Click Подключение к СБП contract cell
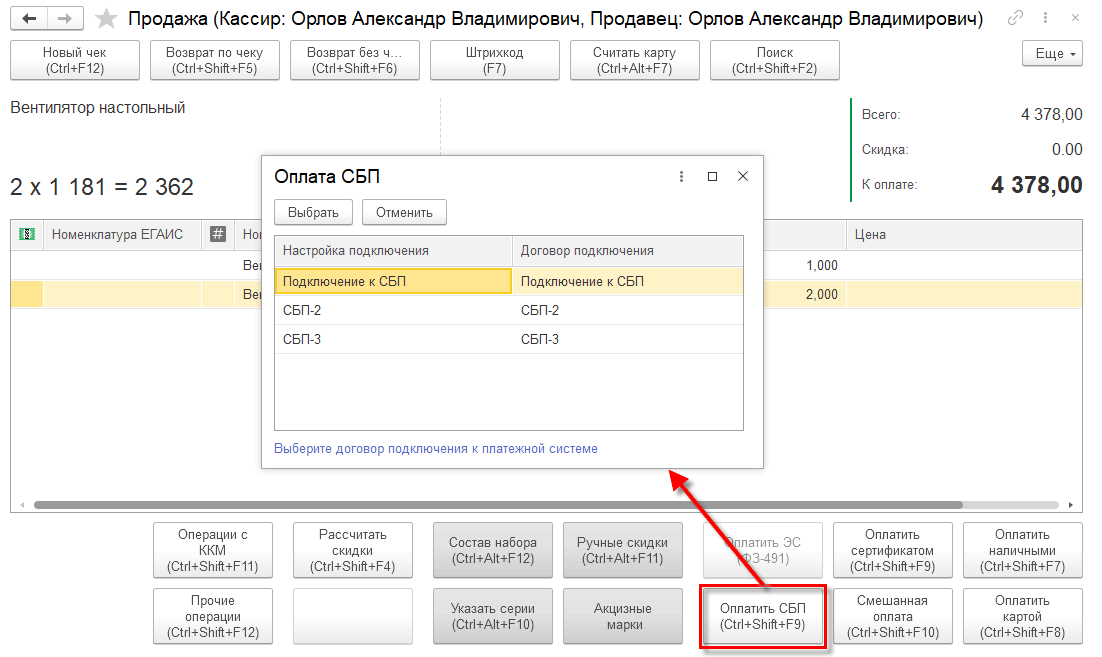Viewport: 1102px width, 657px height. coord(628,281)
